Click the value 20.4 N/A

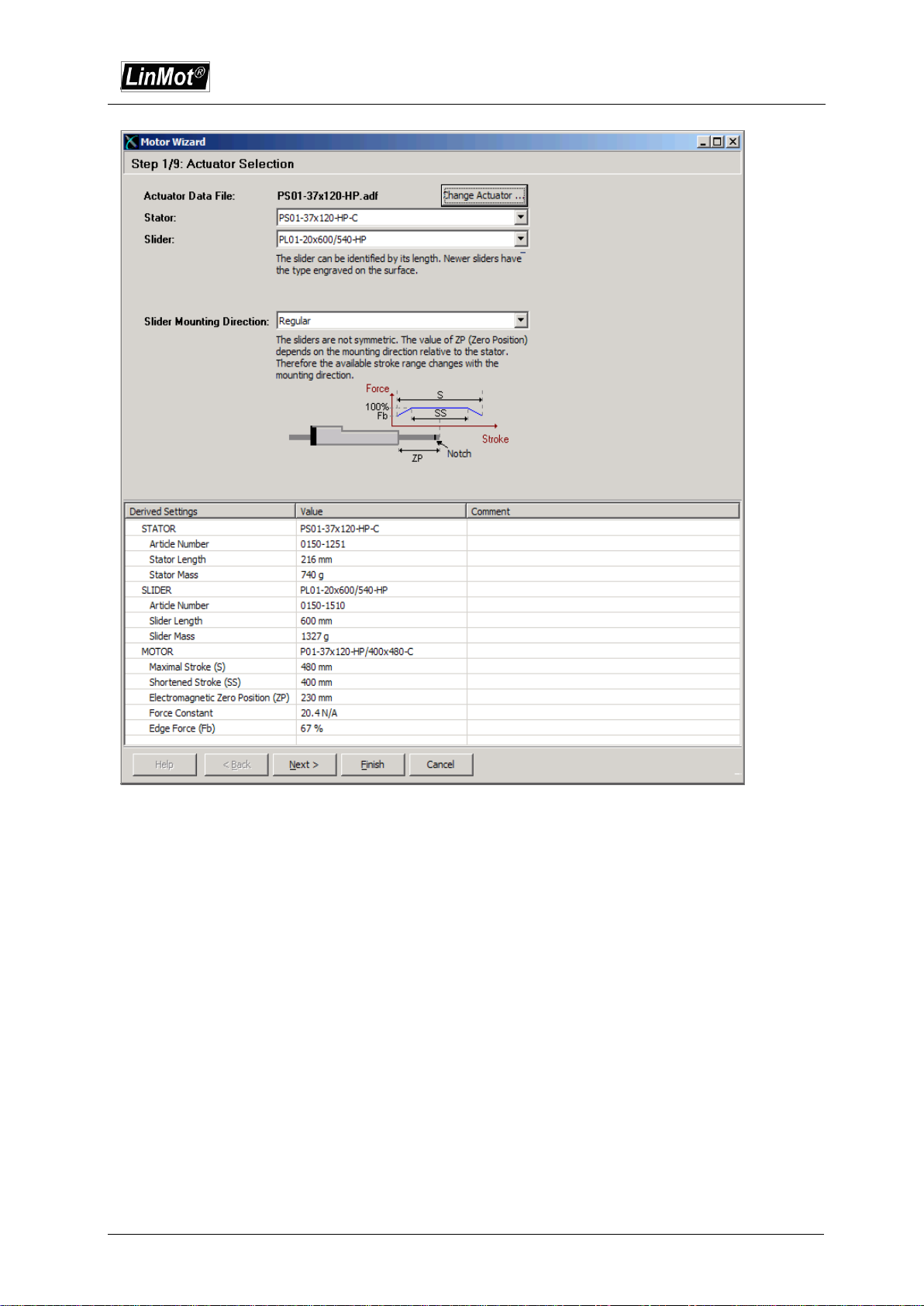(319, 713)
